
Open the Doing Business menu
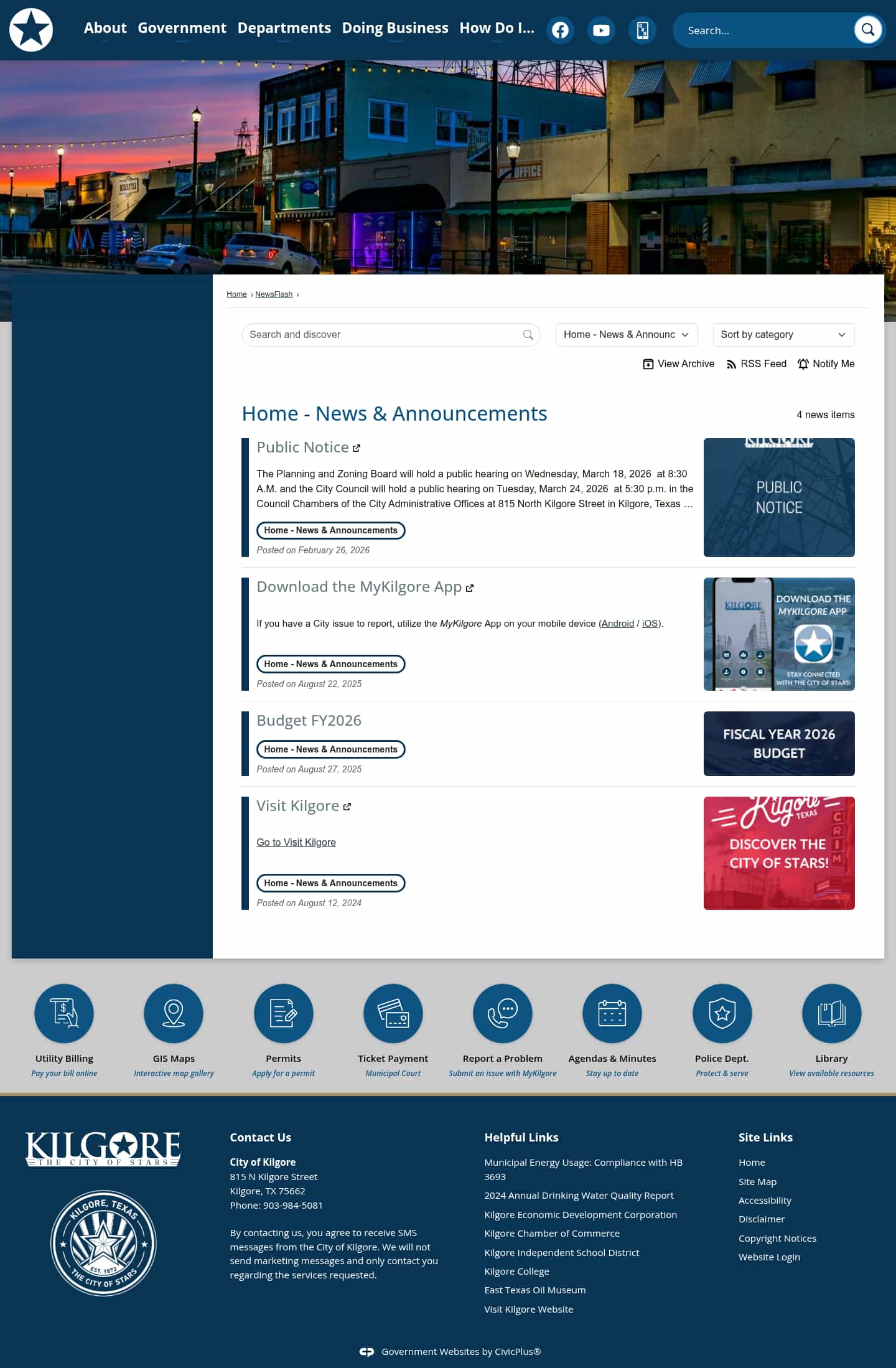coord(395,28)
